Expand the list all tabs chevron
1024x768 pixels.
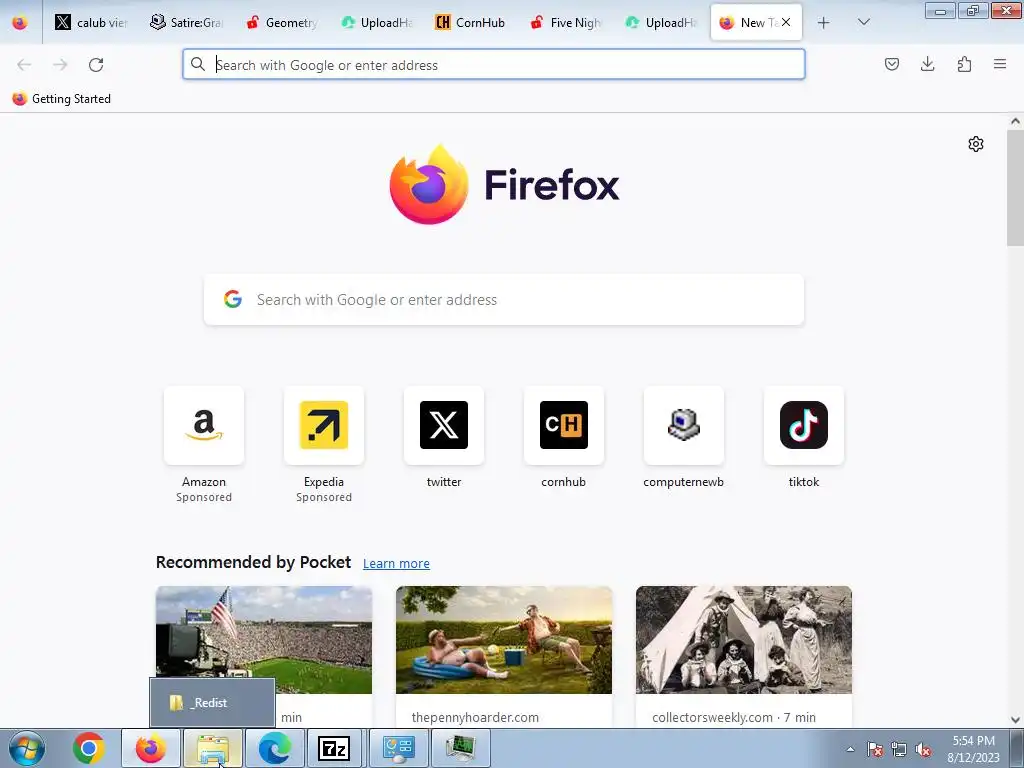(863, 22)
